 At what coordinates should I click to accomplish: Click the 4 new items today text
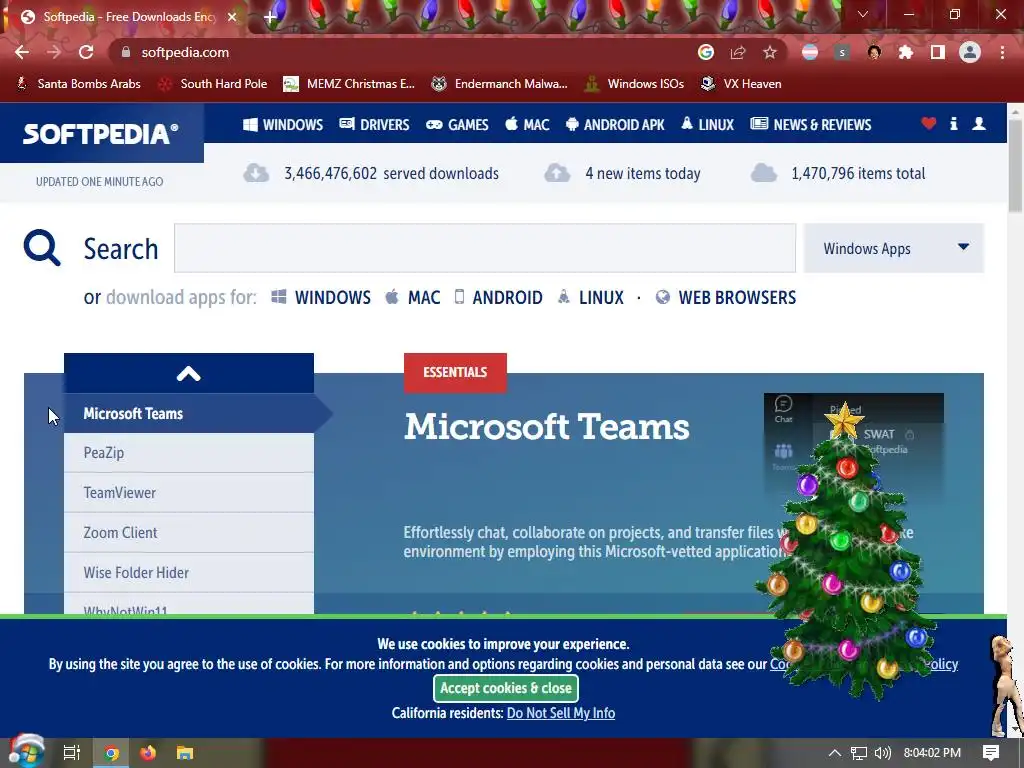[643, 174]
